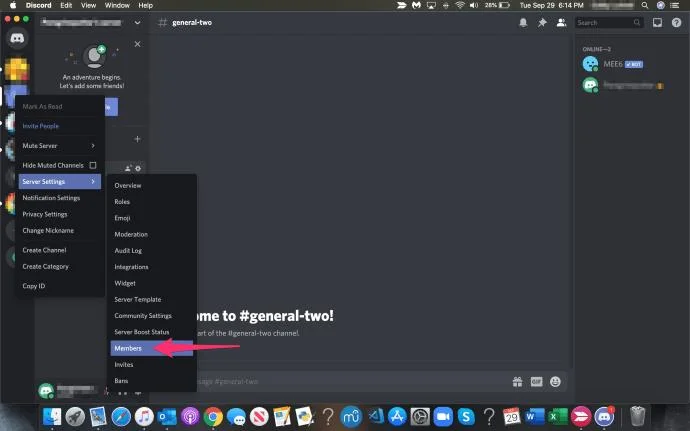Open notification settings bell in channel header
690x431 pixels.
[x=523, y=22]
